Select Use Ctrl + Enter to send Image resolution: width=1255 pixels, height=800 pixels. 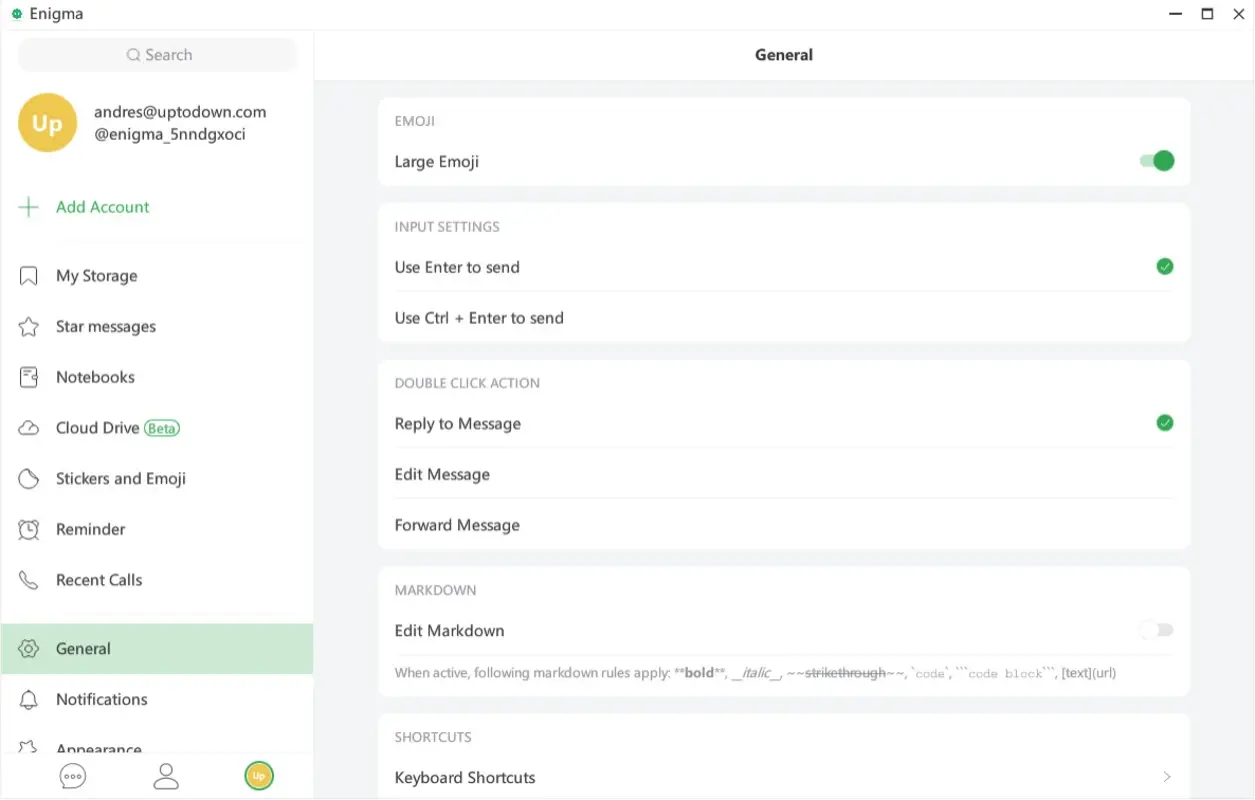tap(479, 317)
